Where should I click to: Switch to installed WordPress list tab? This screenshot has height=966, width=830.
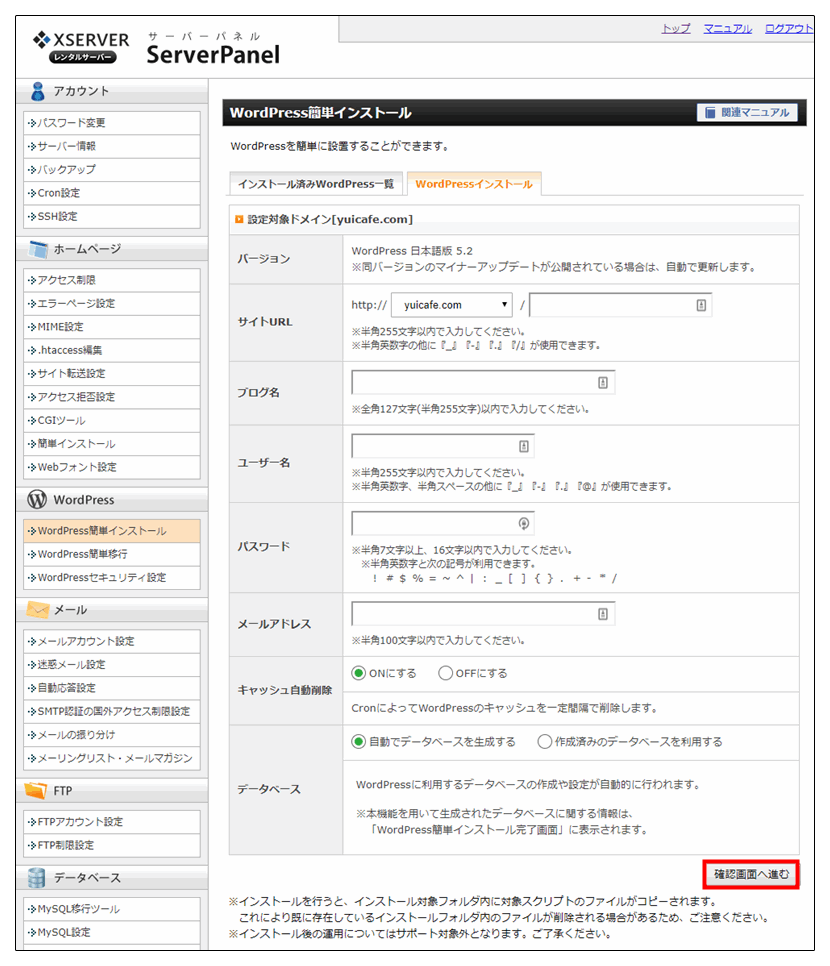(x=316, y=184)
